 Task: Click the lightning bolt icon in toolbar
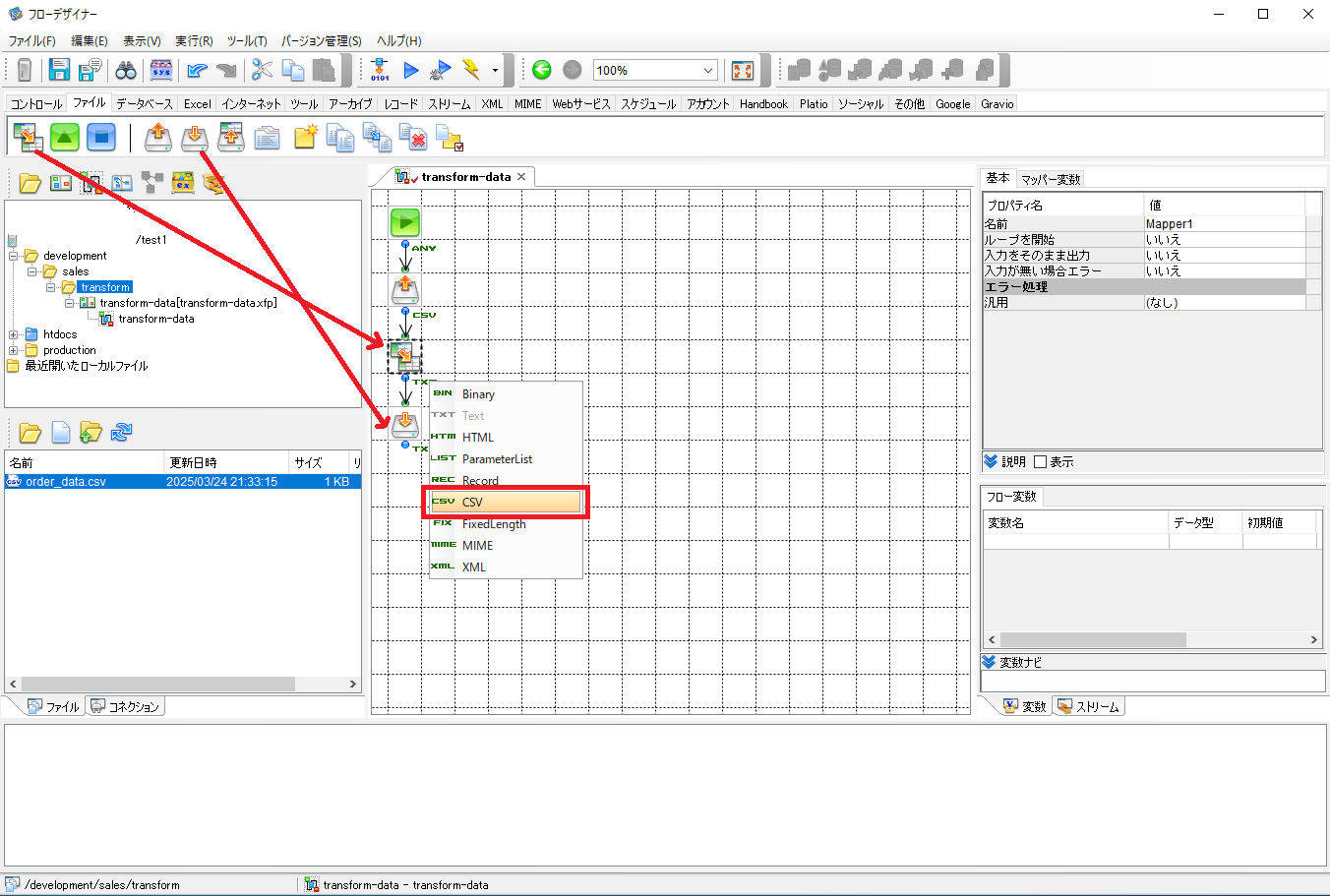[x=471, y=70]
